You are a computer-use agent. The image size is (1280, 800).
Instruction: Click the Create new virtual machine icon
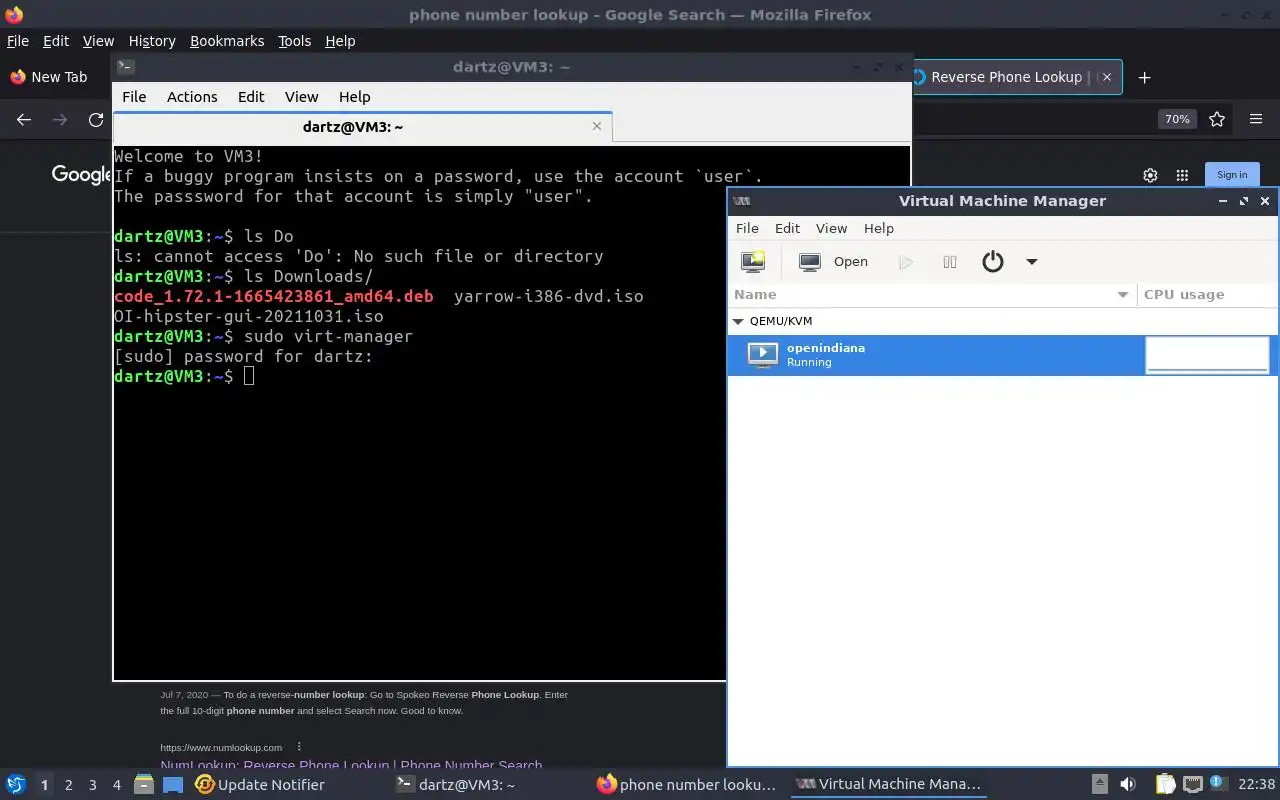point(752,262)
